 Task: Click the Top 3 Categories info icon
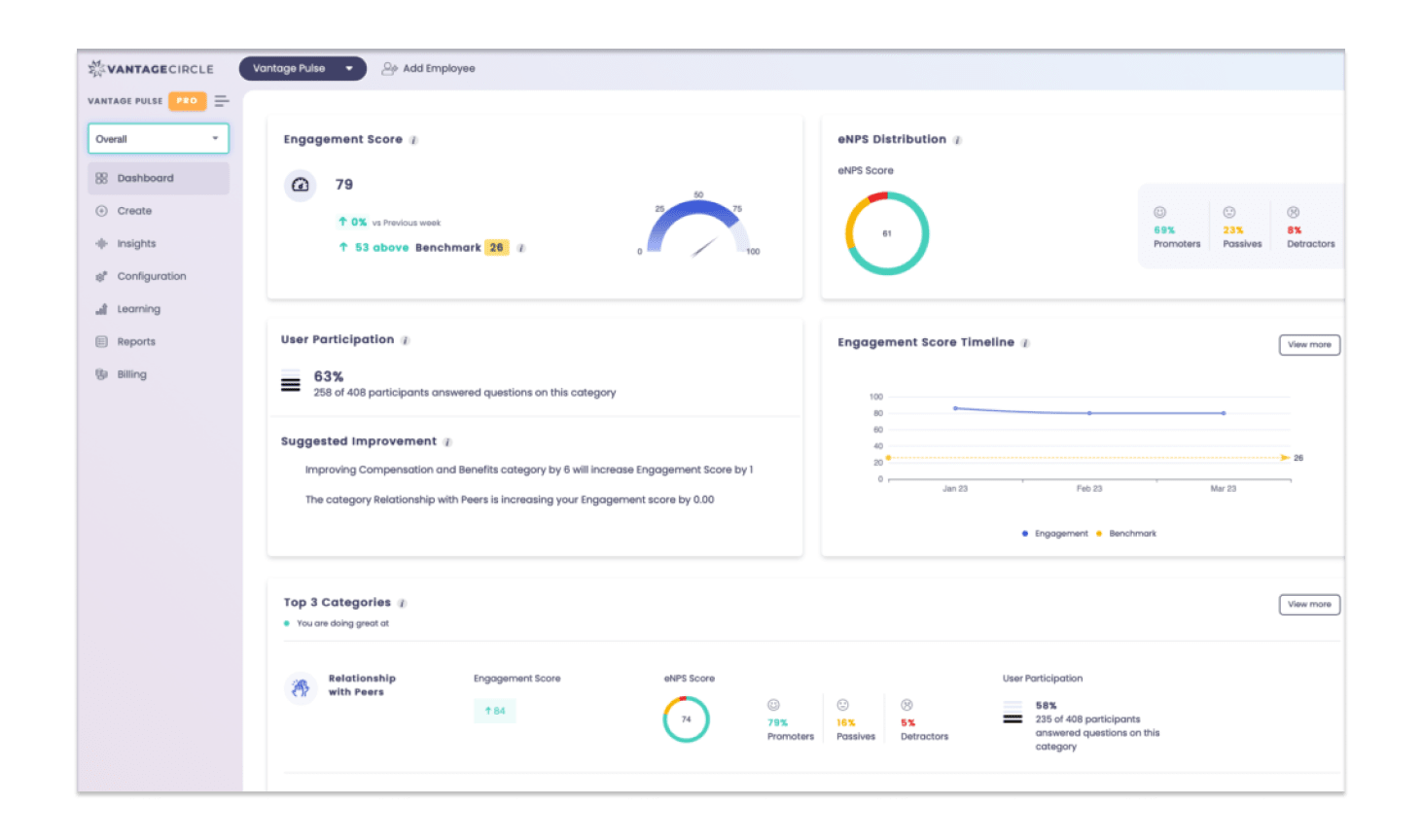402,604
